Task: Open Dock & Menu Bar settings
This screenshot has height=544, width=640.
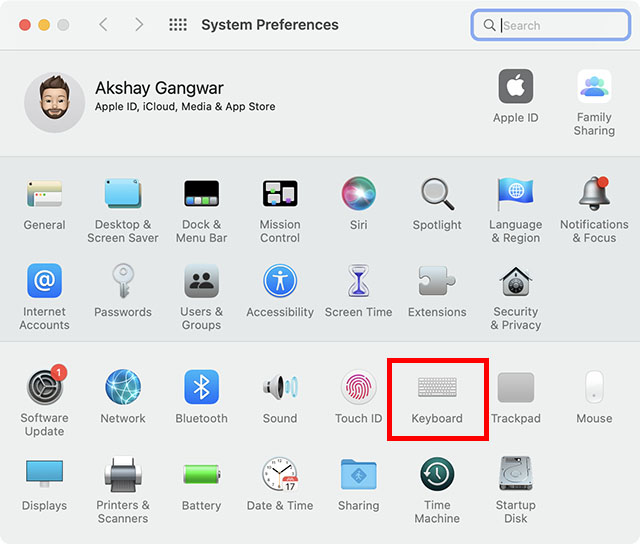Action: pos(201,194)
